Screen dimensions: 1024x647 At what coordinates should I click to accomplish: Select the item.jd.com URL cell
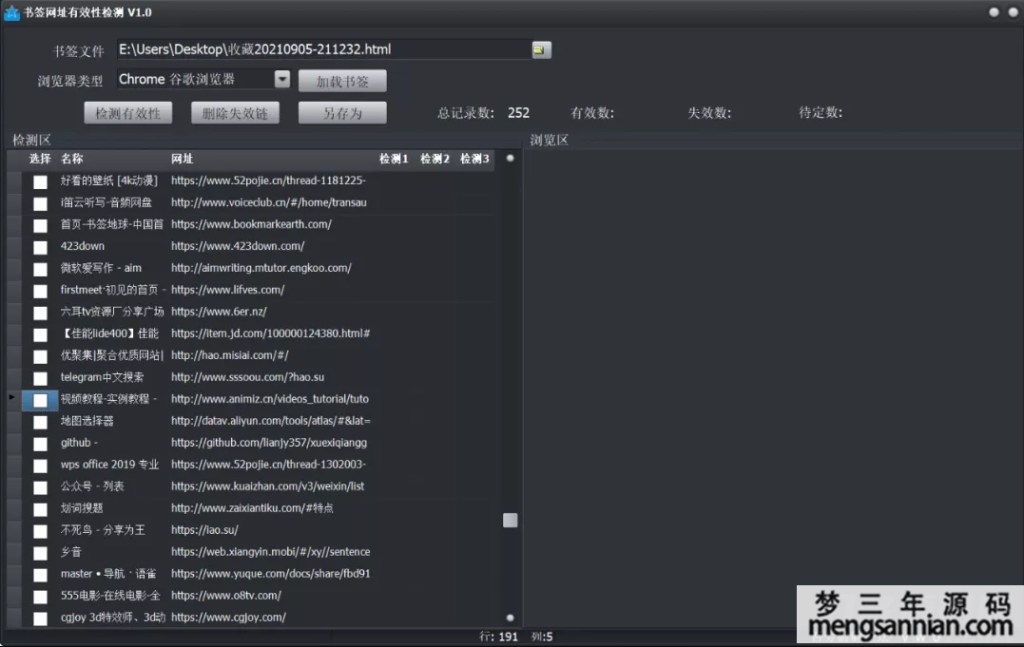pyautogui.click(x=270, y=334)
